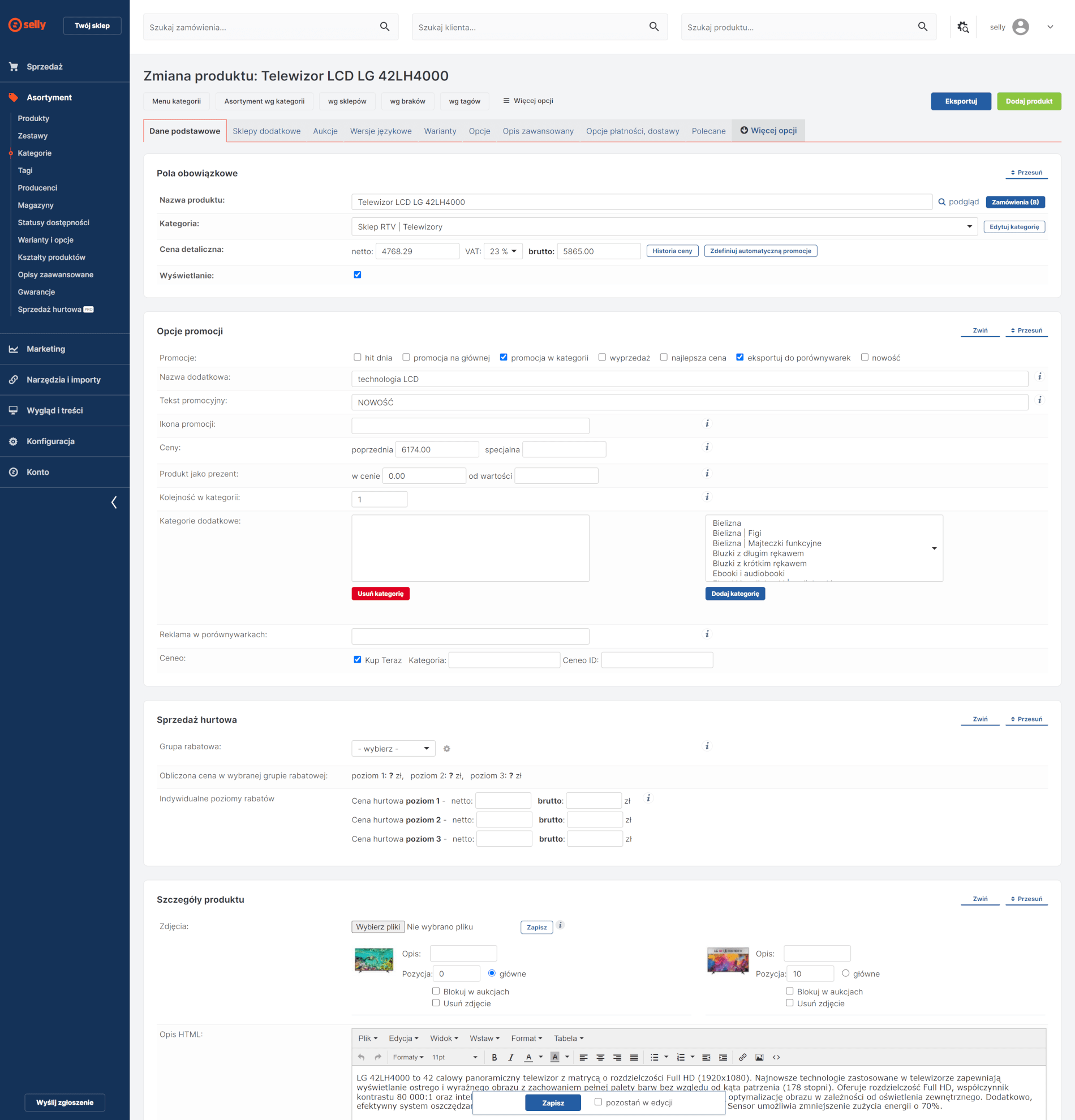Enable the nowość checkbox

[x=865, y=357]
